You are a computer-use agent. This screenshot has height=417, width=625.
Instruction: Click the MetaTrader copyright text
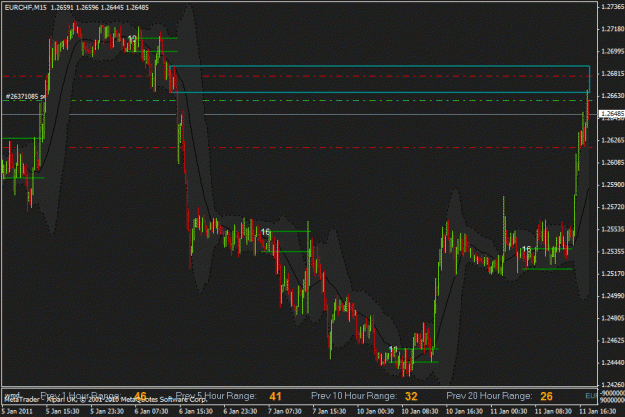105,399
